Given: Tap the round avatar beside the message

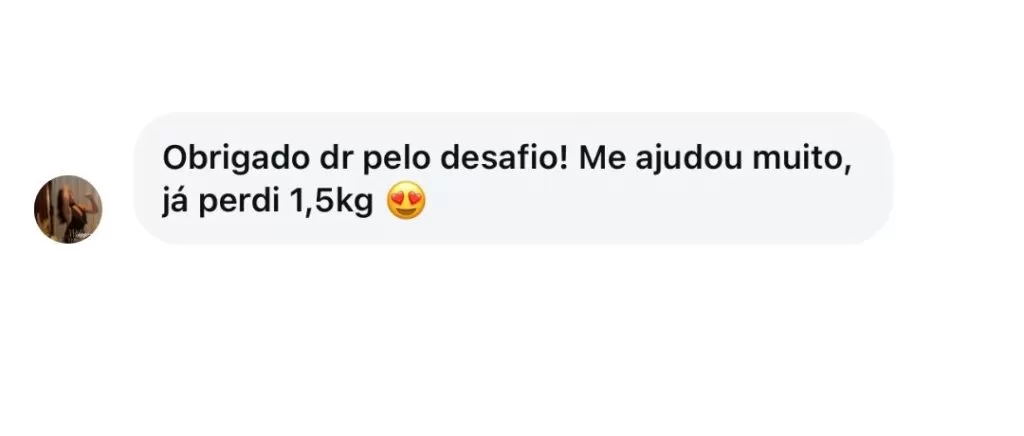Looking at the screenshot, I should point(68,209).
